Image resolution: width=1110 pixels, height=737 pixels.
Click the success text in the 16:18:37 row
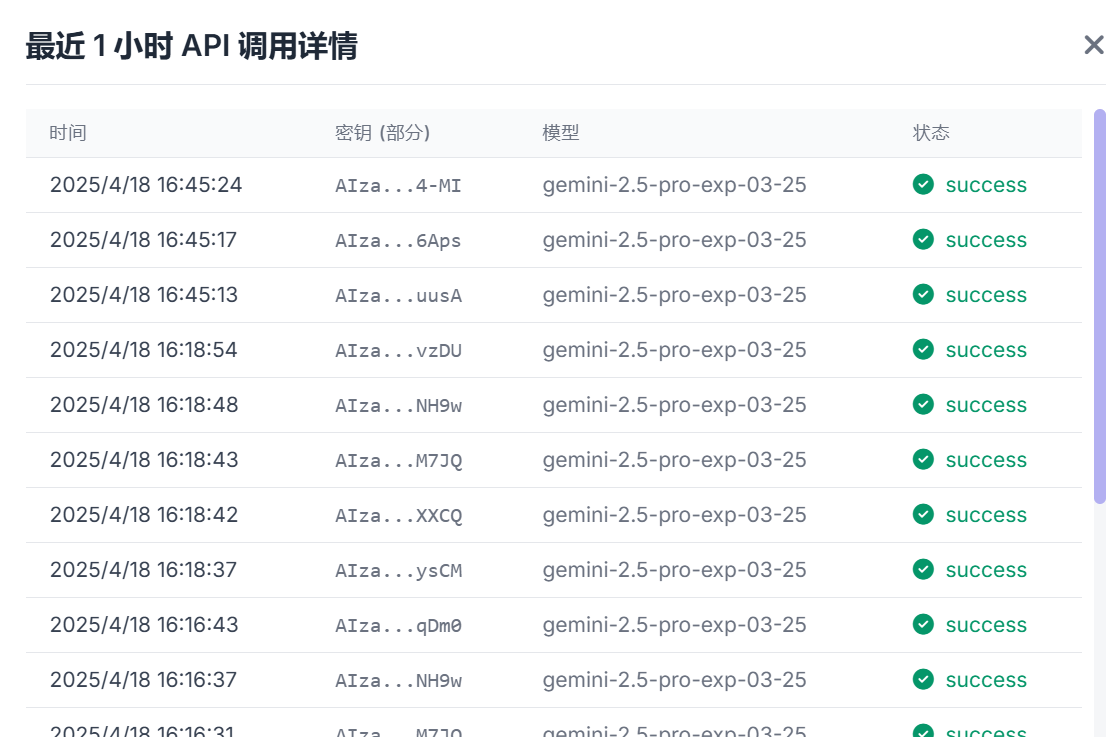tap(986, 571)
